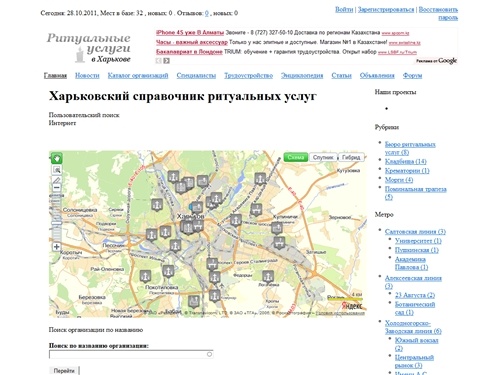Screen dimensions: 500x375
Task: Select the ruler distance tool on map
Action: (x=57, y=180)
